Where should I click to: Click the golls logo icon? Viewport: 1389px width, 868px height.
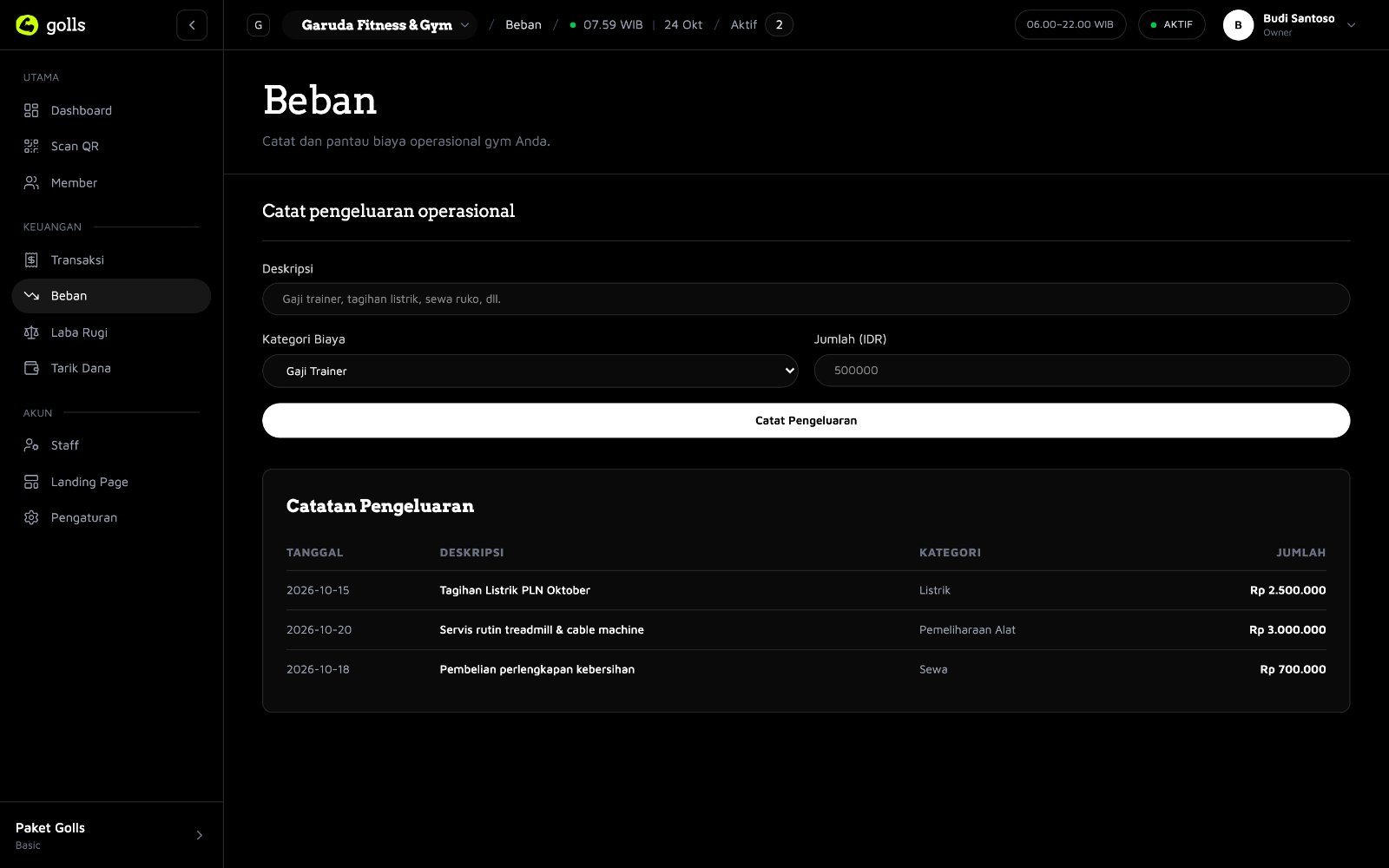27,25
